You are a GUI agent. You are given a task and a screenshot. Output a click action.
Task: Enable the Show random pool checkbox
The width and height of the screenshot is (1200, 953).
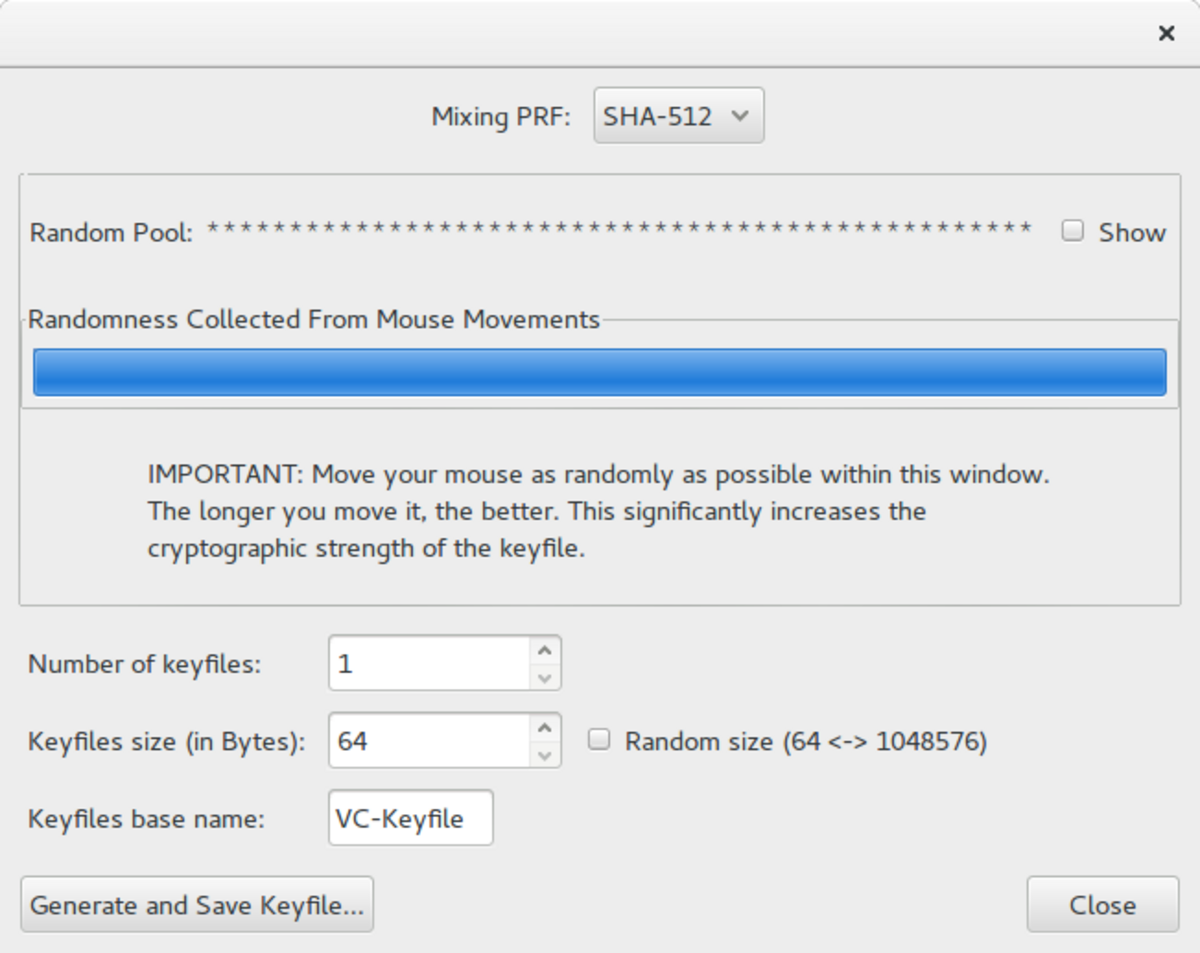pyautogui.click(x=1072, y=232)
